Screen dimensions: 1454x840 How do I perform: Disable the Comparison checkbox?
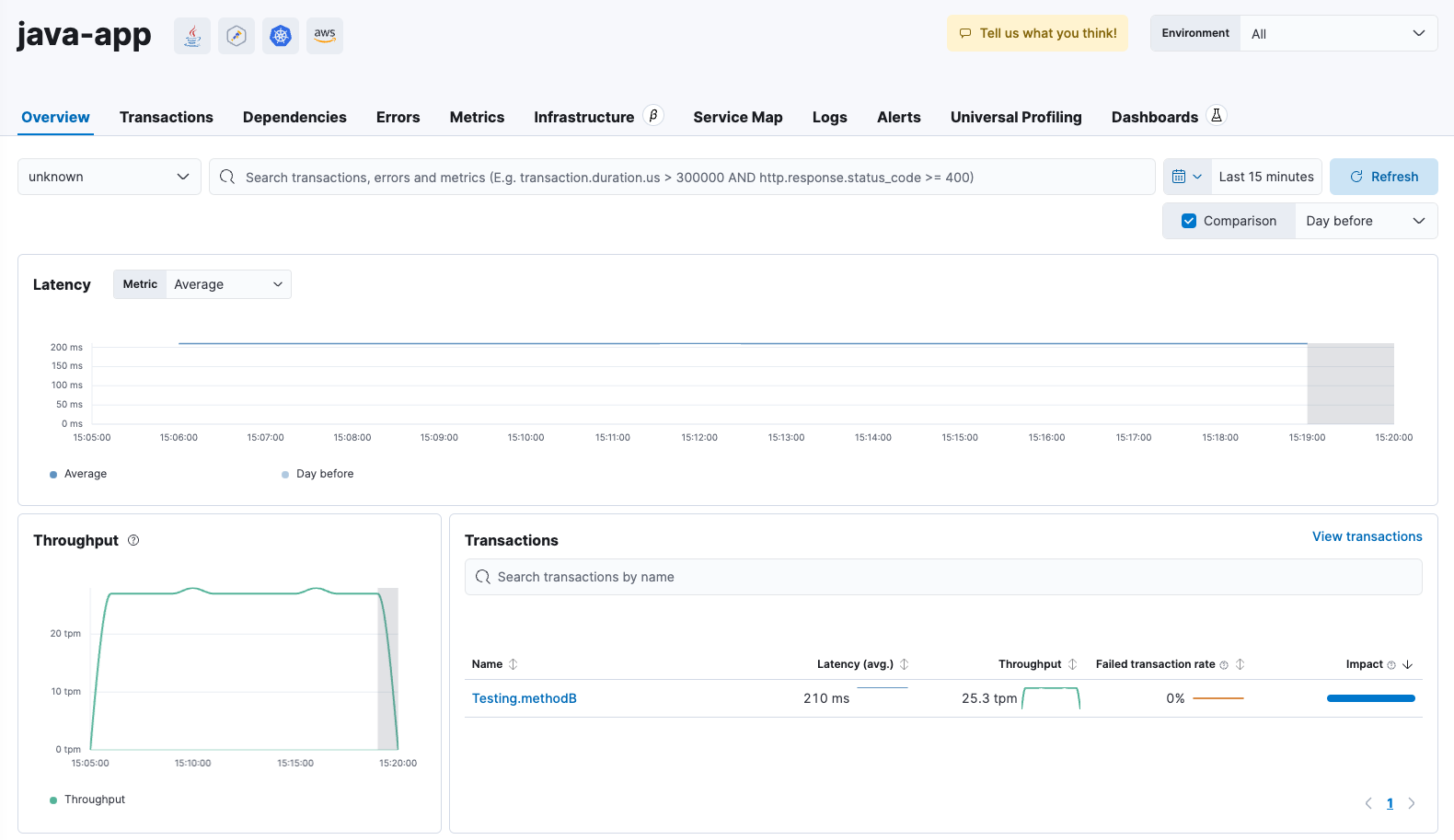[1189, 221]
